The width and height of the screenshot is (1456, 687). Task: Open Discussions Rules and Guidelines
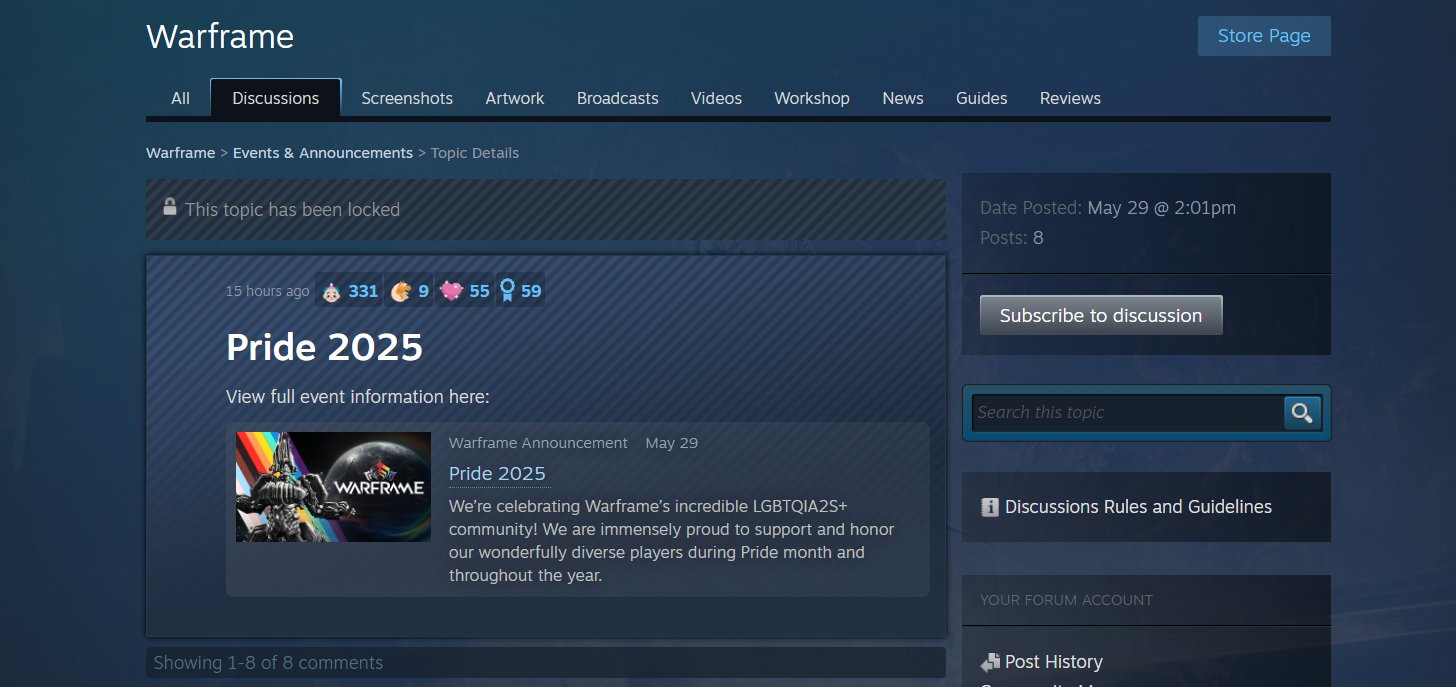(1138, 507)
